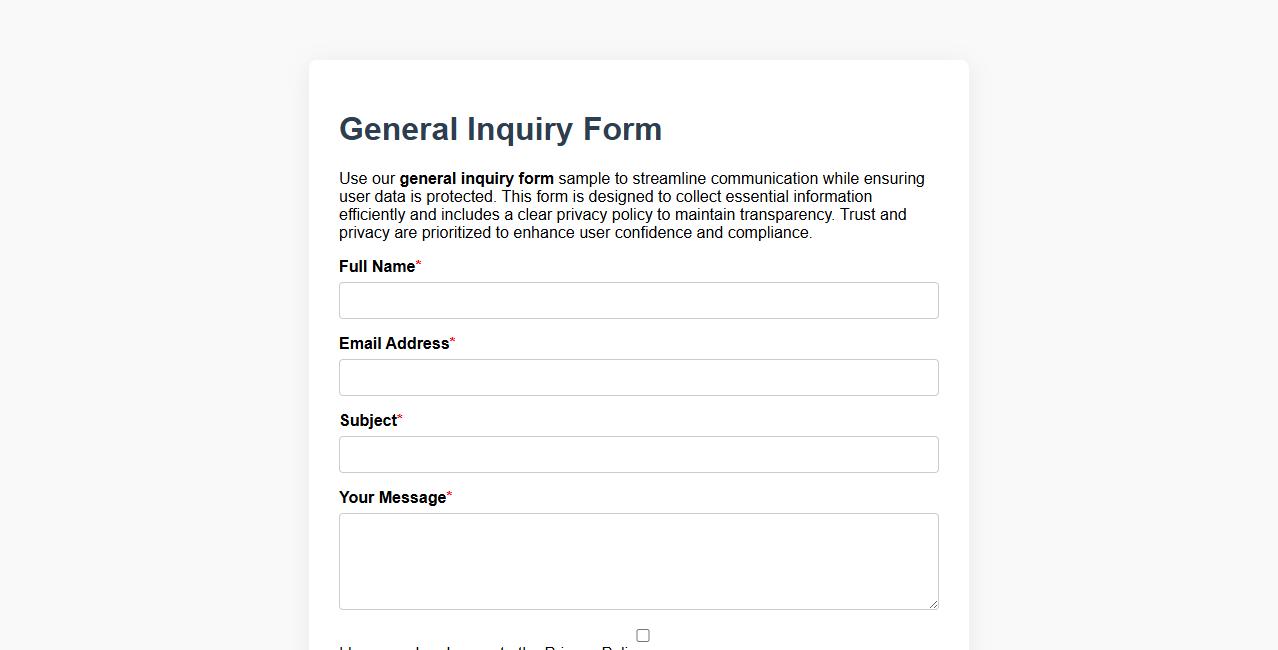1278x650 pixels.
Task: Click the required asterisk beside Email Address
Action: pos(452,339)
